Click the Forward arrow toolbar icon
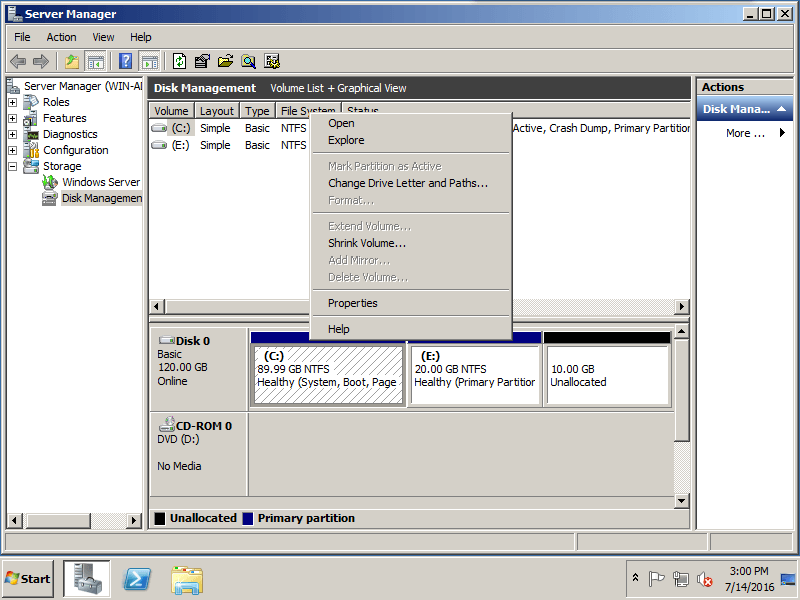 [41, 62]
